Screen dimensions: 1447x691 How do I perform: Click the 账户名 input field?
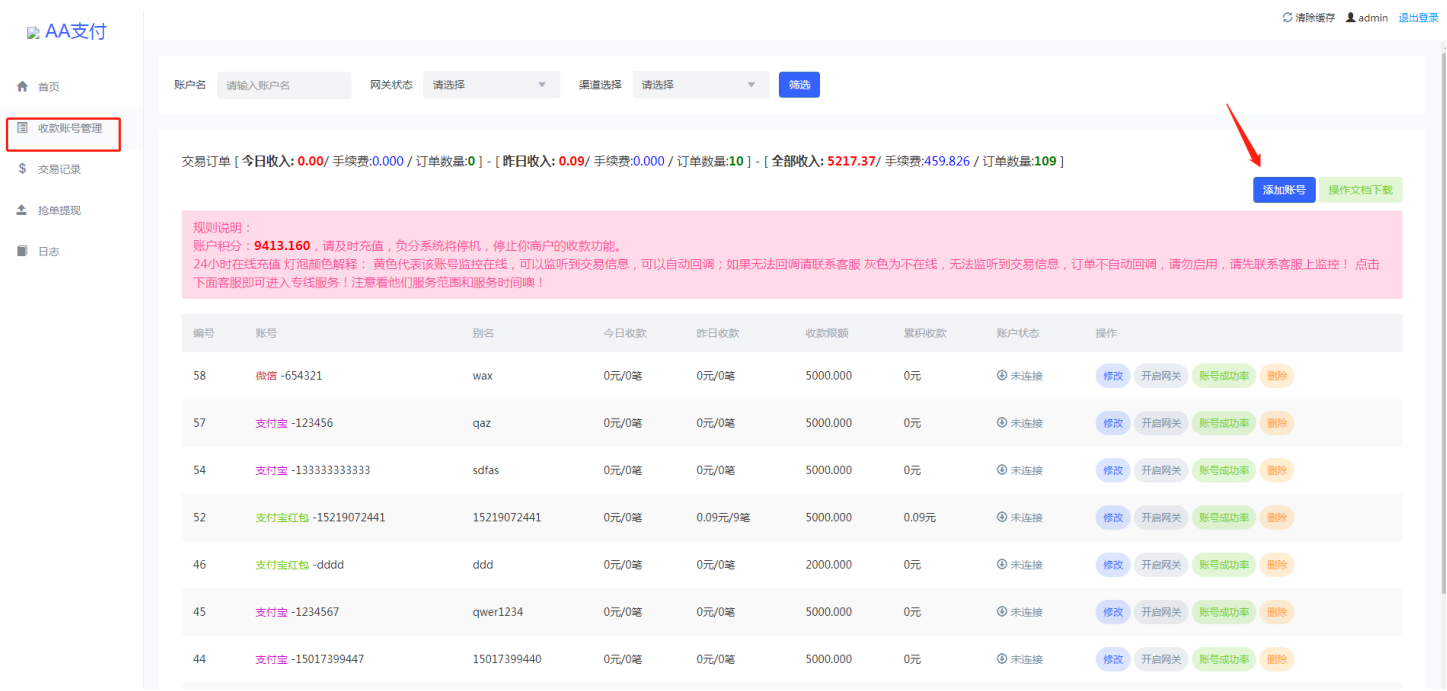284,85
